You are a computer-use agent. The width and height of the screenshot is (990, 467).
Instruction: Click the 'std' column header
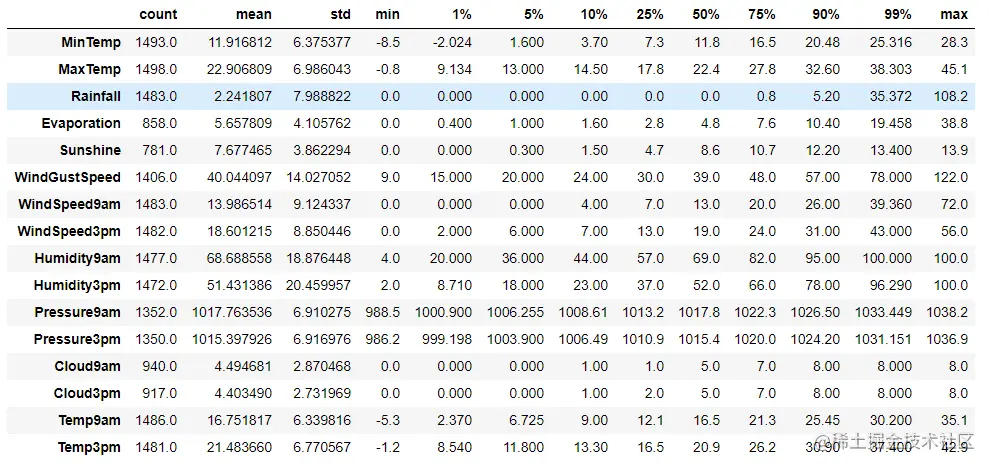pos(340,15)
